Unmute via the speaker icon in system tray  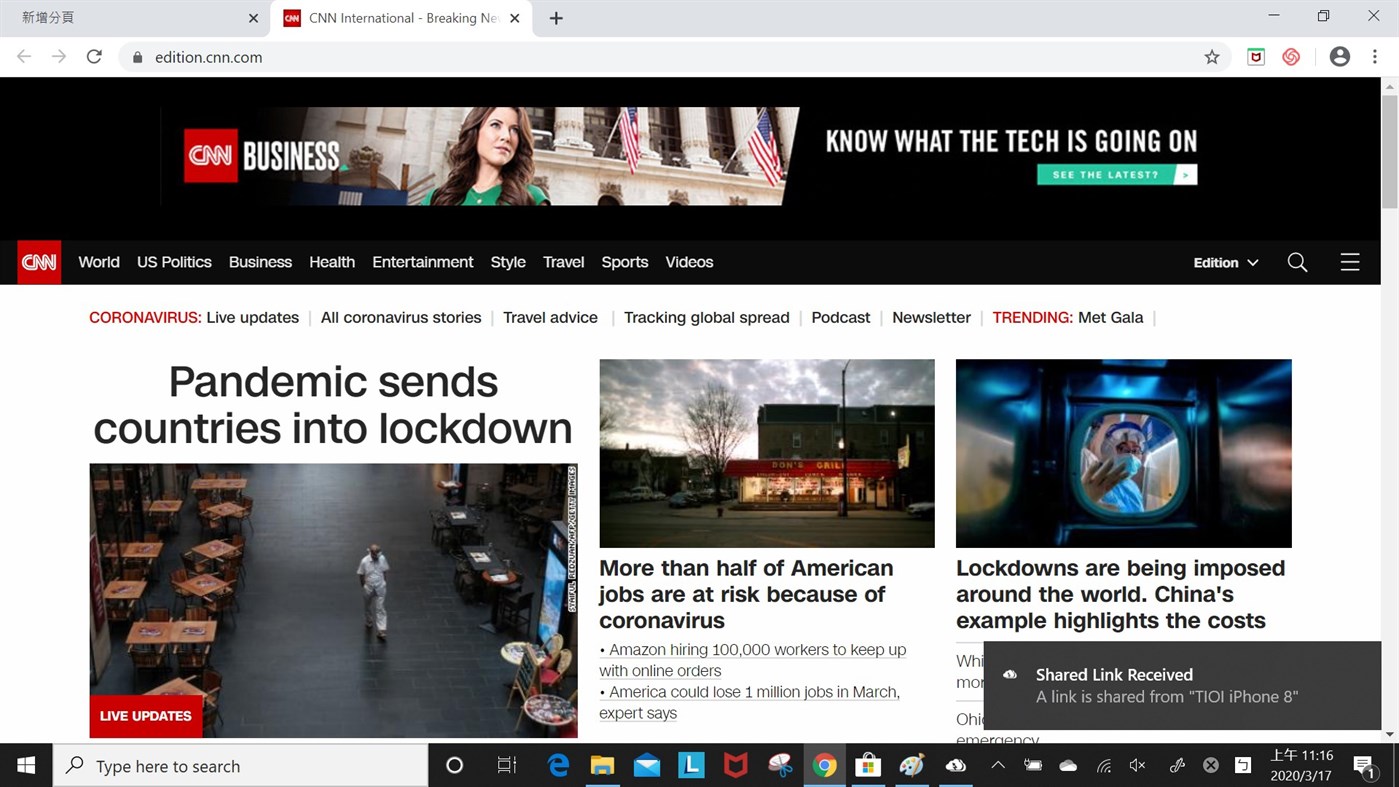point(1138,766)
